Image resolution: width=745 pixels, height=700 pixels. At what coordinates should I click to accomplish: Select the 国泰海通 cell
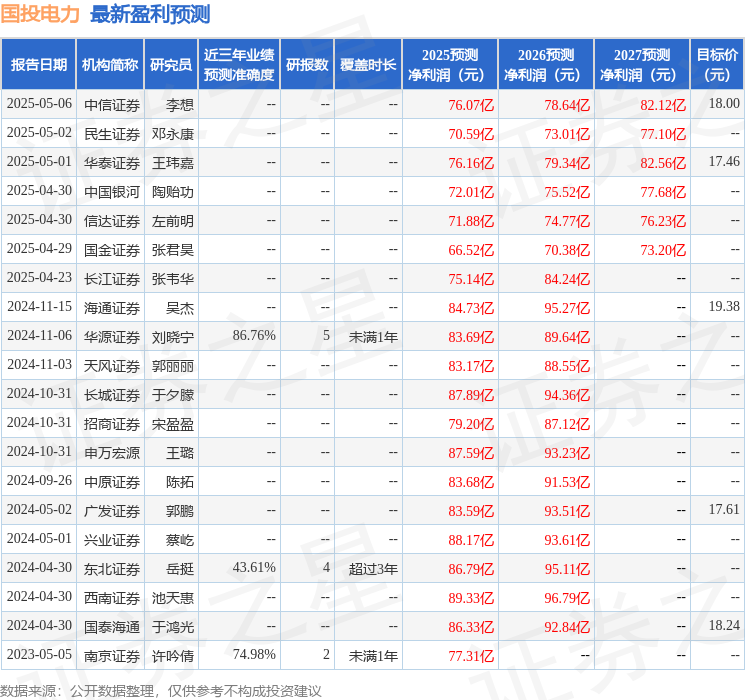(112, 627)
